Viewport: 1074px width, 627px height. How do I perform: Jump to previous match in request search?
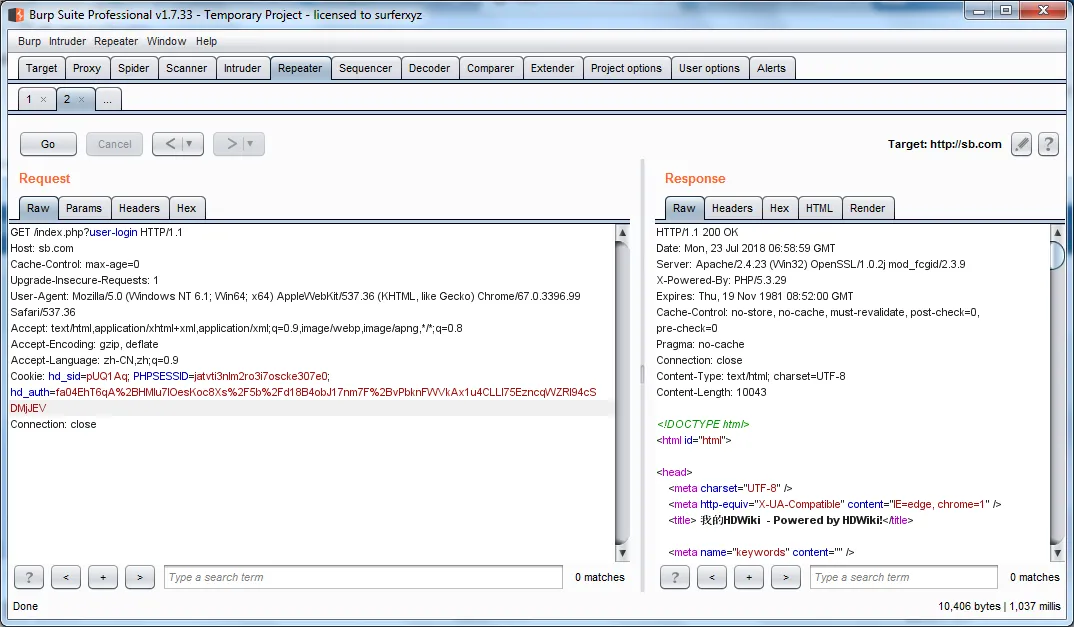coord(65,577)
